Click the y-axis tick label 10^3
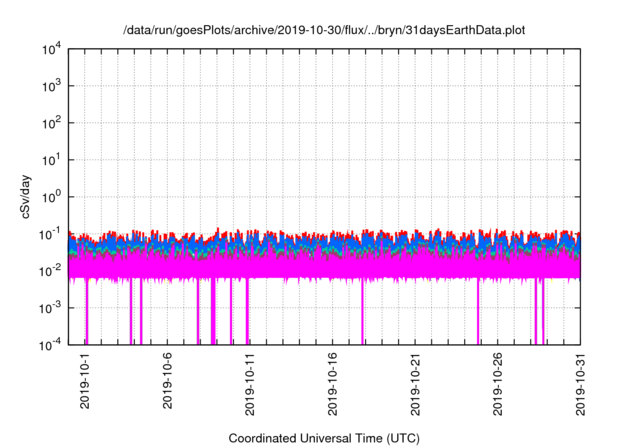Viewport: 640px width, 448px height. [x=51, y=86]
